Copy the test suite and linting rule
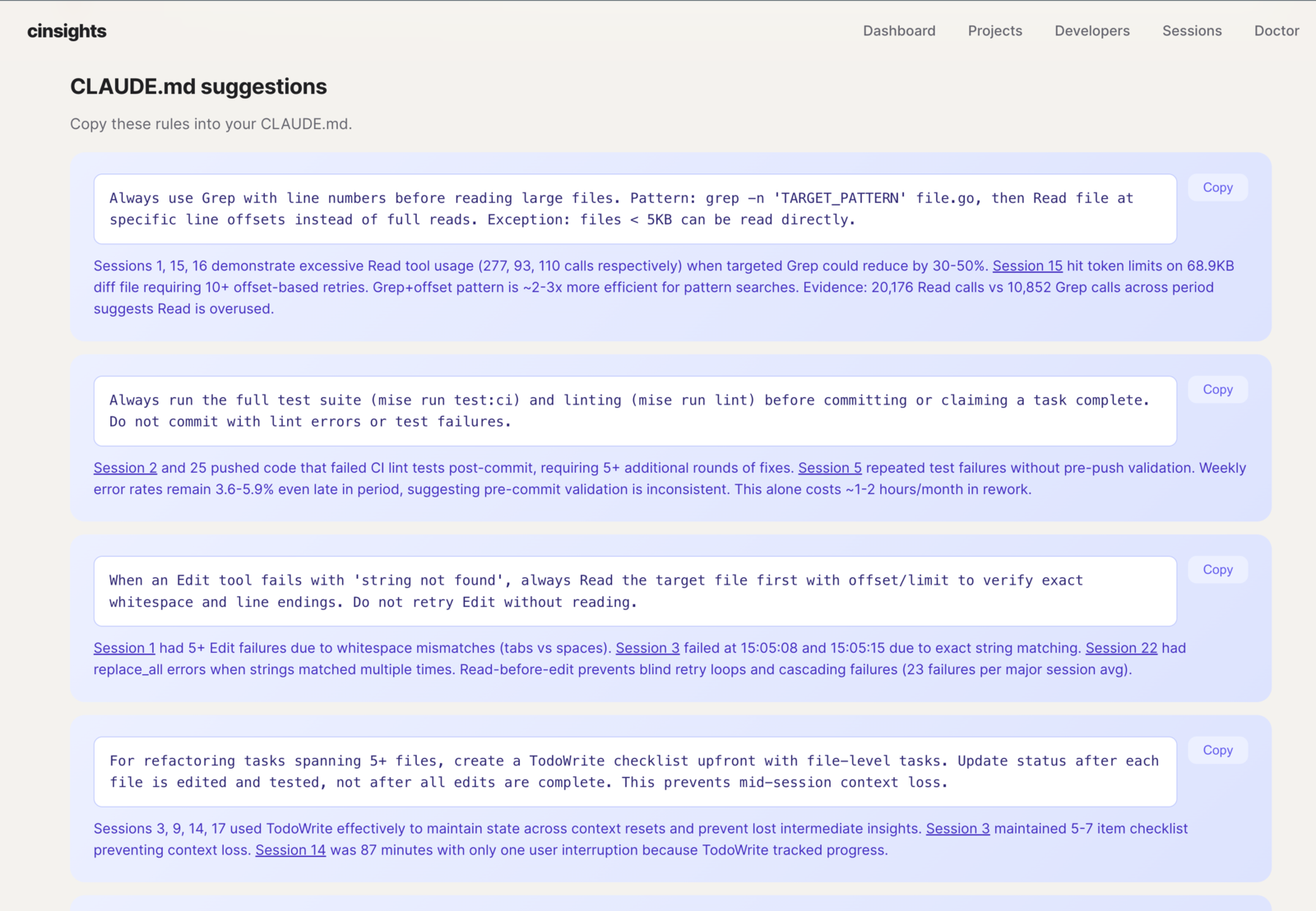Viewport: 1316px width, 911px height. [1217, 389]
